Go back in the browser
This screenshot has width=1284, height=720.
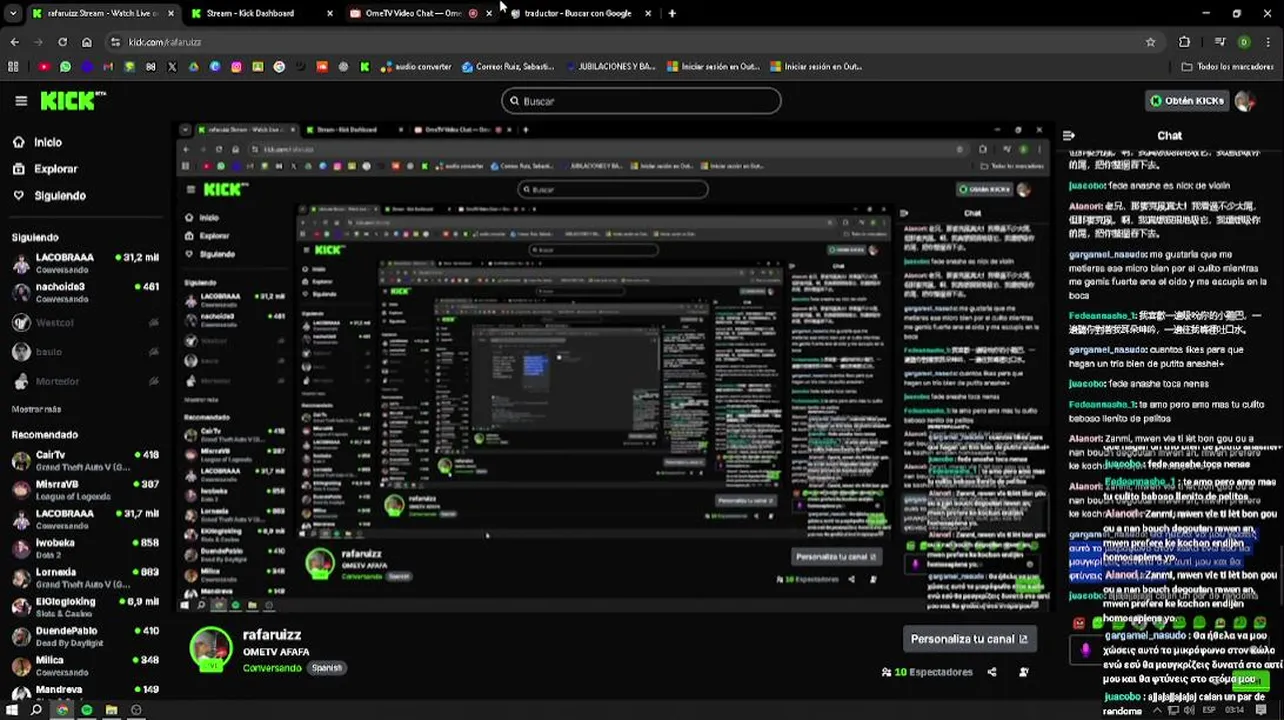coord(14,42)
